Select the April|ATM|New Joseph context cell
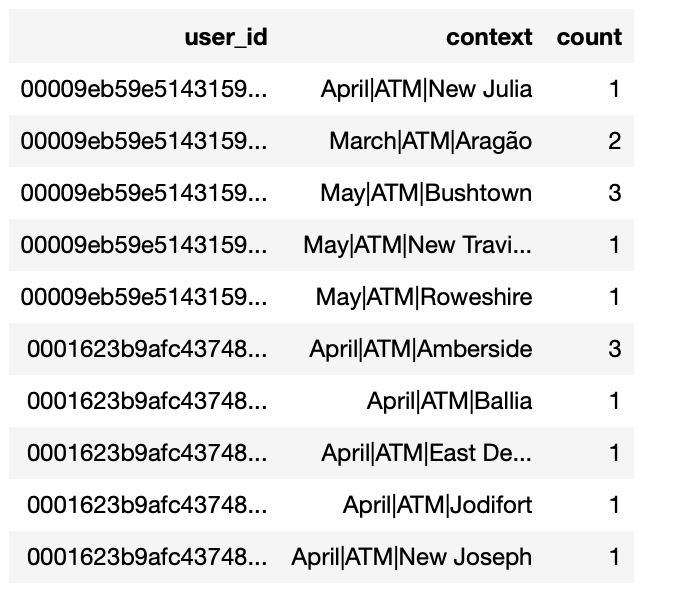 tap(411, 557)
